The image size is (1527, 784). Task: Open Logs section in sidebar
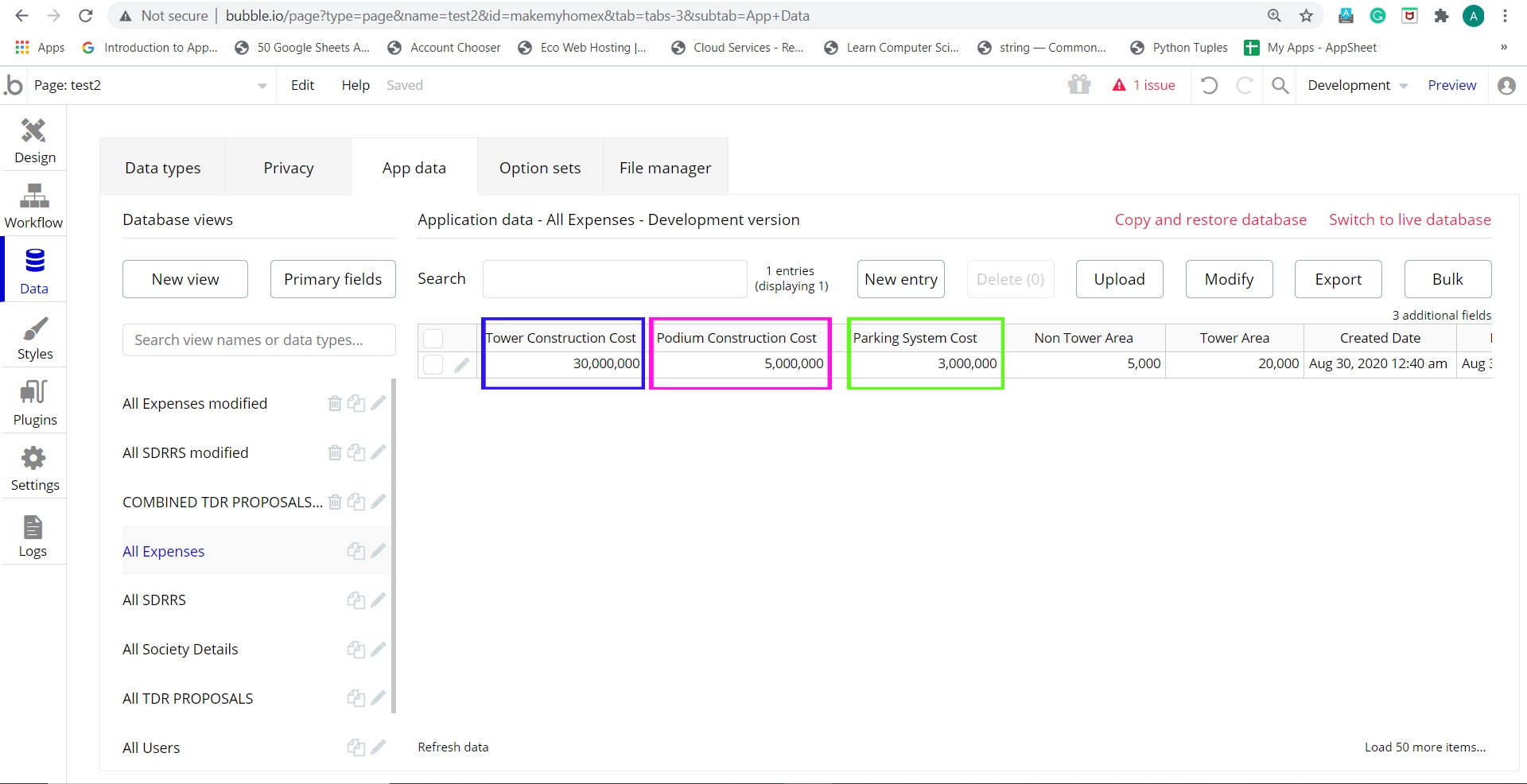pyautogui.click(x=33, y=536)
